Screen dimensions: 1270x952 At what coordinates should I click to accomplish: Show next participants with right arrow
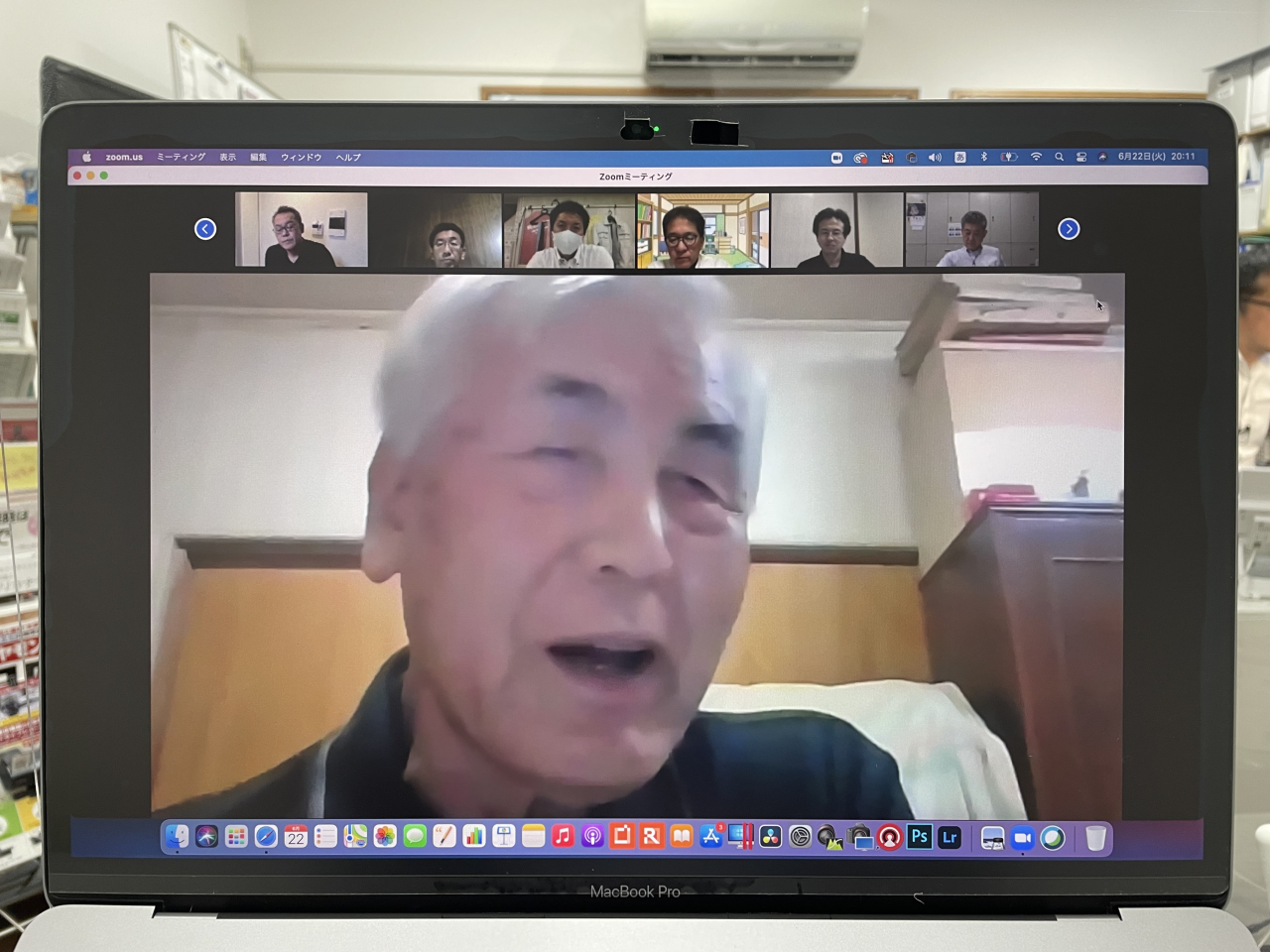(1069, 229)
